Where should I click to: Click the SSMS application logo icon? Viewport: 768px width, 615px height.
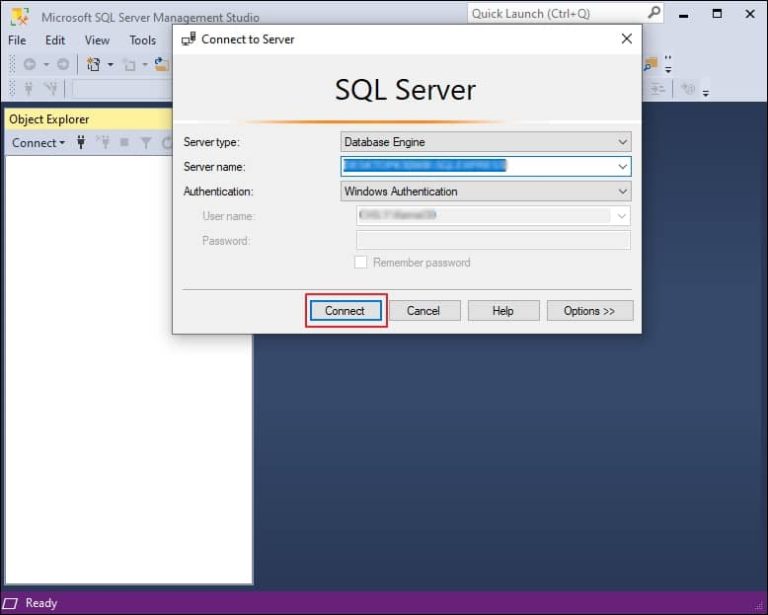tap(20, 17)
